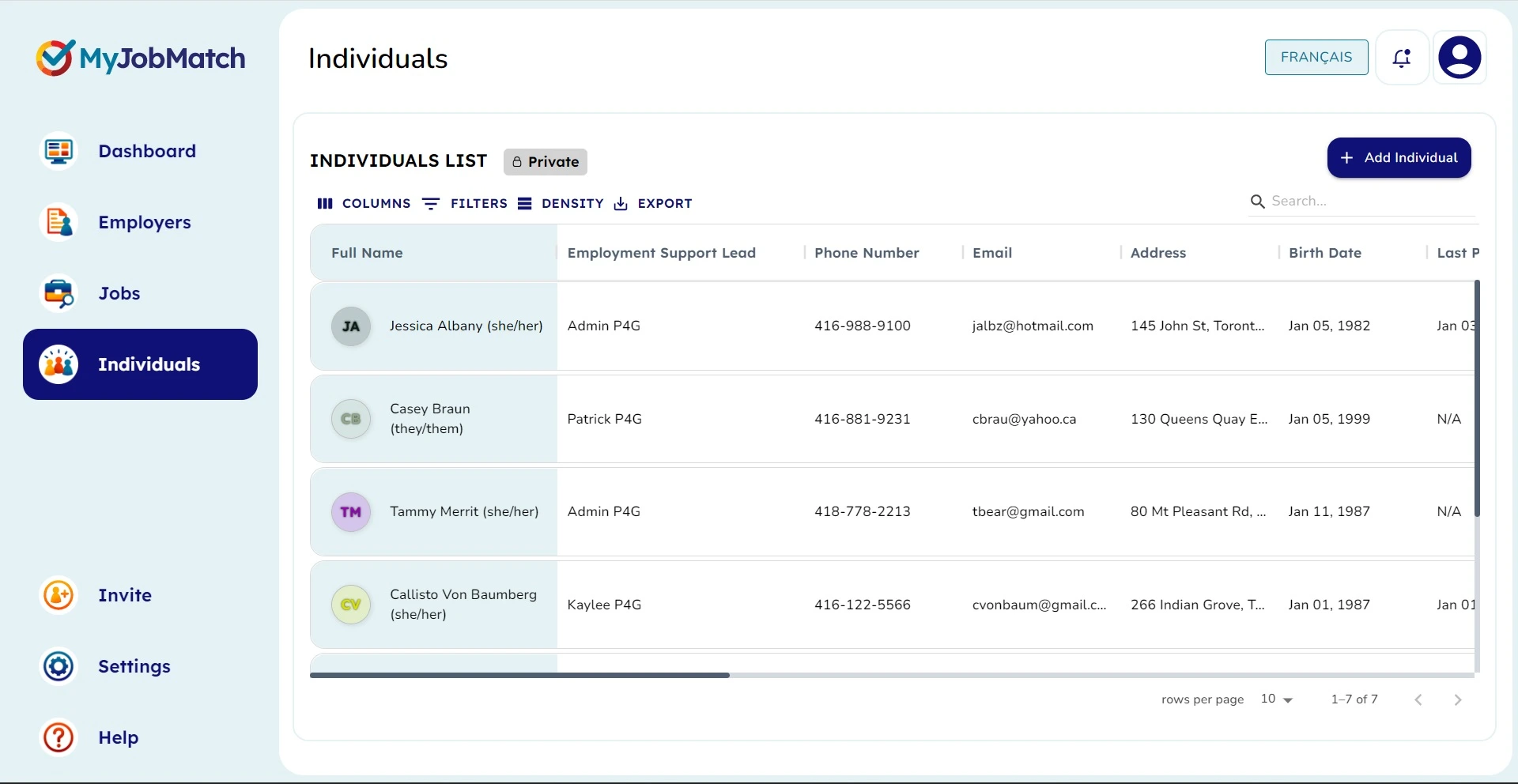Image resolution: width=1518 pixels, height=784 pixels.
Task: Open the Jobs briefcase icon
Action: coord(59,293)
